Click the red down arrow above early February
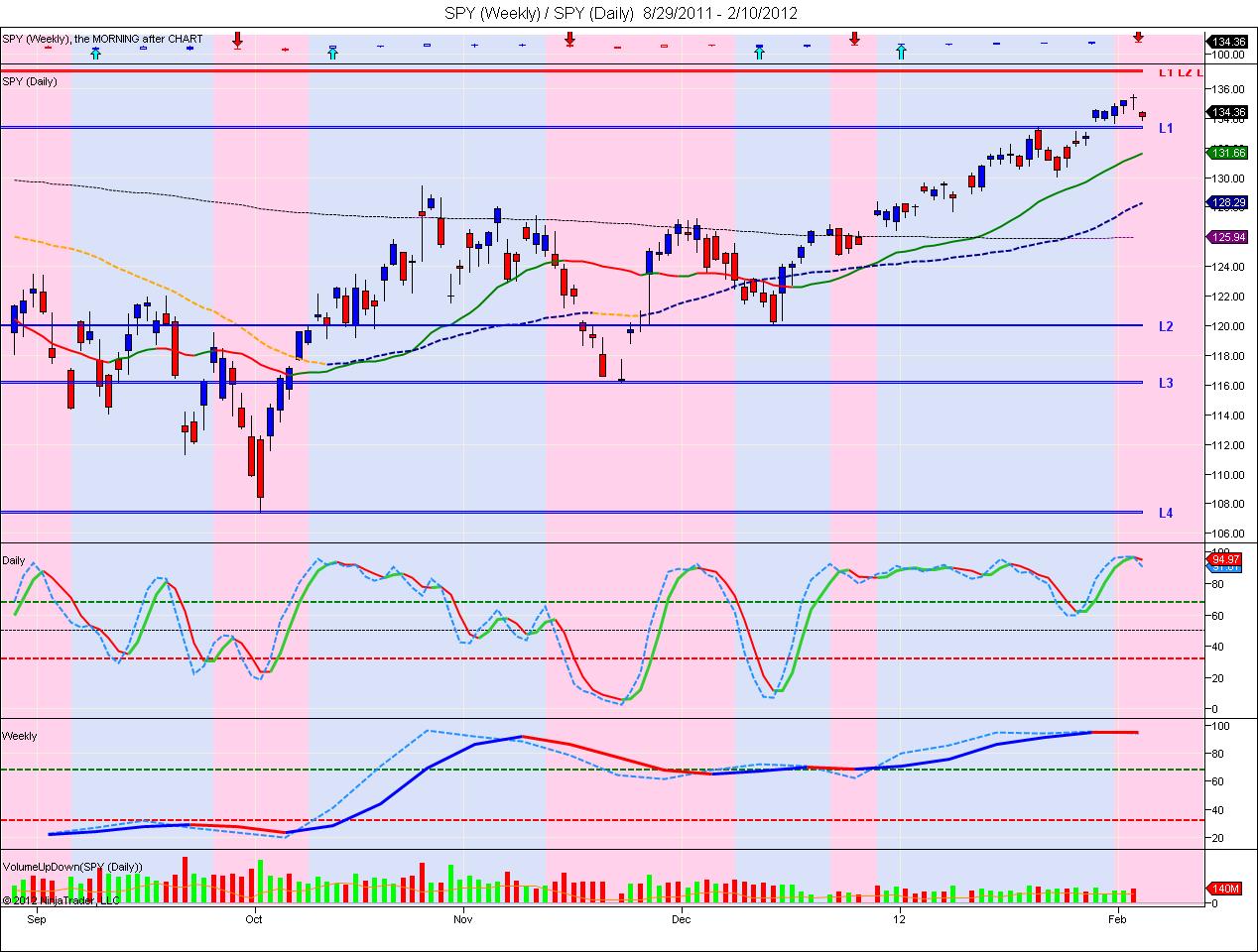This screenshot has height=952, width=1258. tap(1138, 37)
